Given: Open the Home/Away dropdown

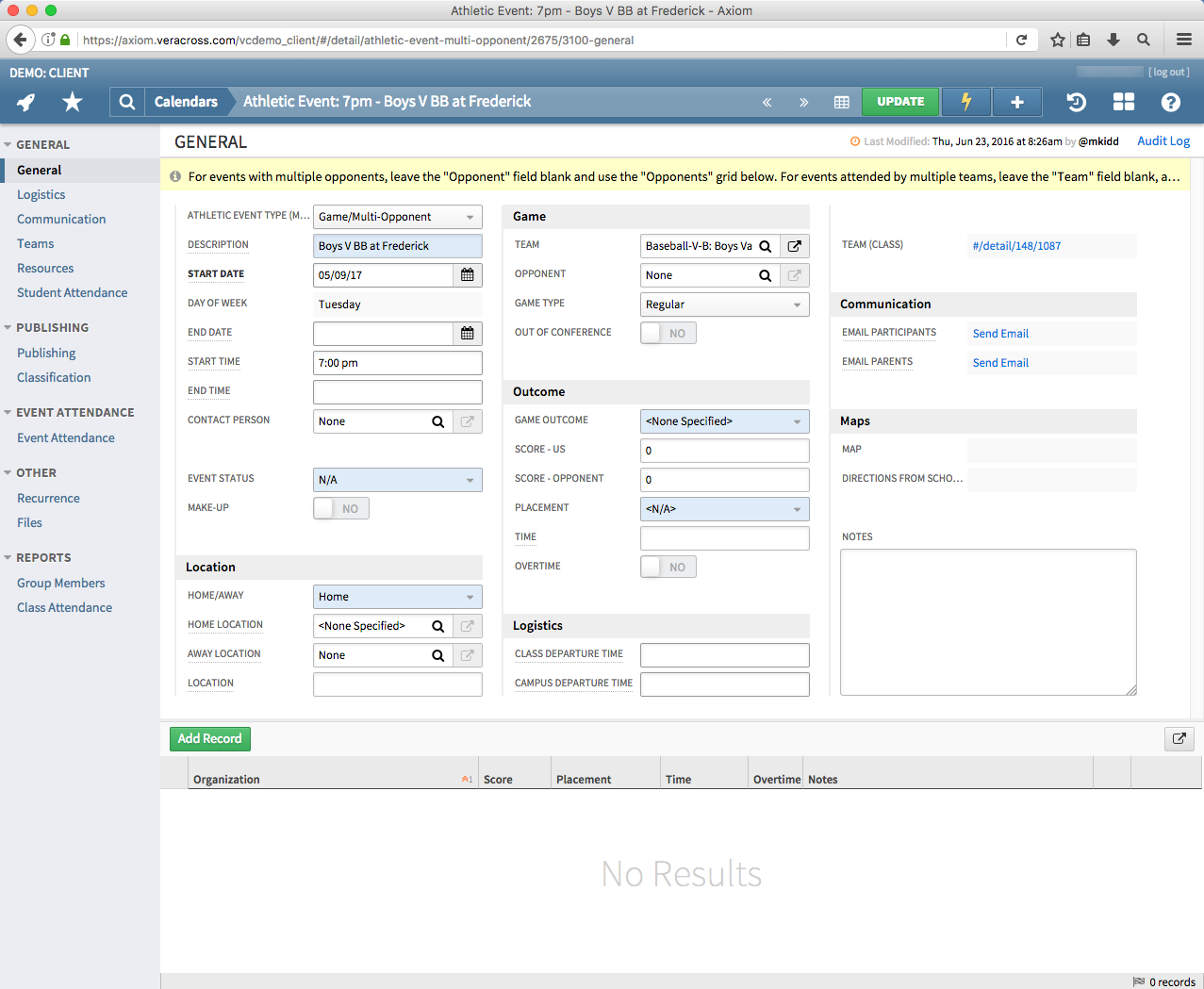Looking at the screenshot, I should [x=398, y=597].
